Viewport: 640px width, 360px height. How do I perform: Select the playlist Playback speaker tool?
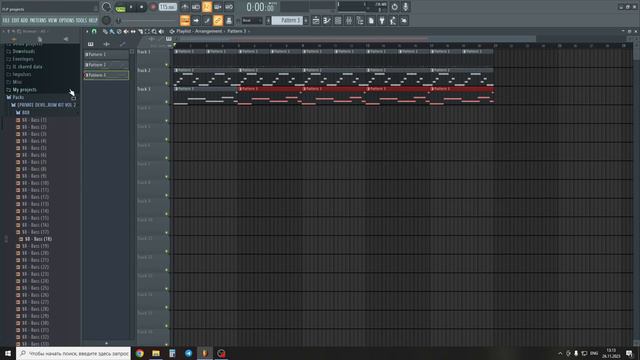coord(161,31)
